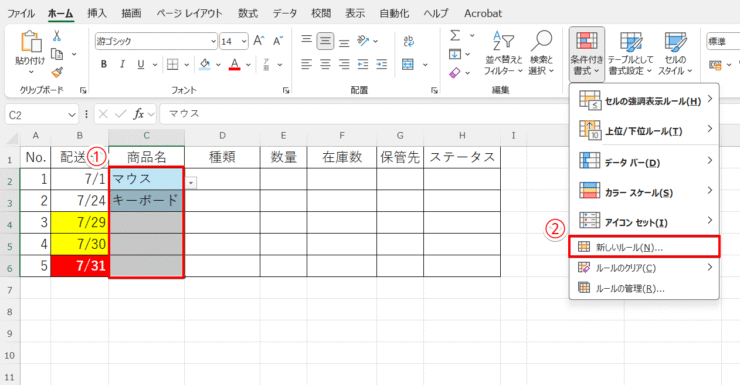The image size is (740, 385).
Task: Open the font size dropdown showing 14
Action: 244,42
